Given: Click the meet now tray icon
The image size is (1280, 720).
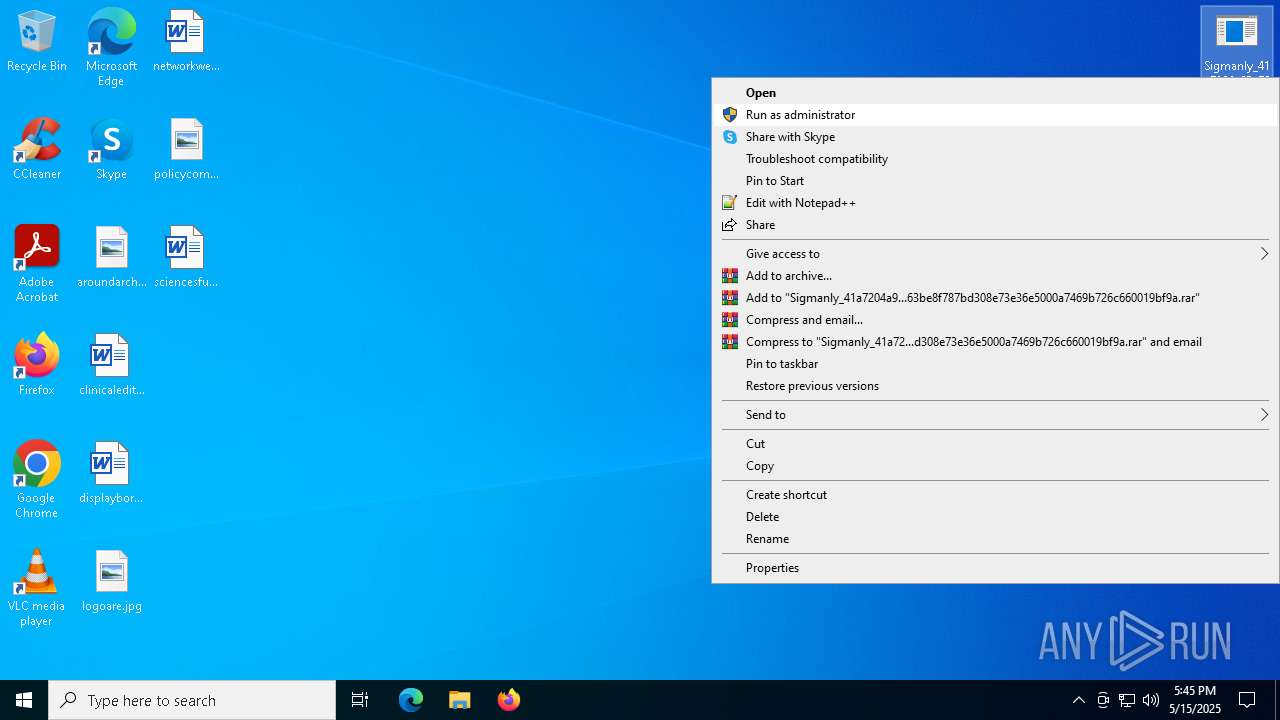Looking at the screenshot, I should point(1103,700).
